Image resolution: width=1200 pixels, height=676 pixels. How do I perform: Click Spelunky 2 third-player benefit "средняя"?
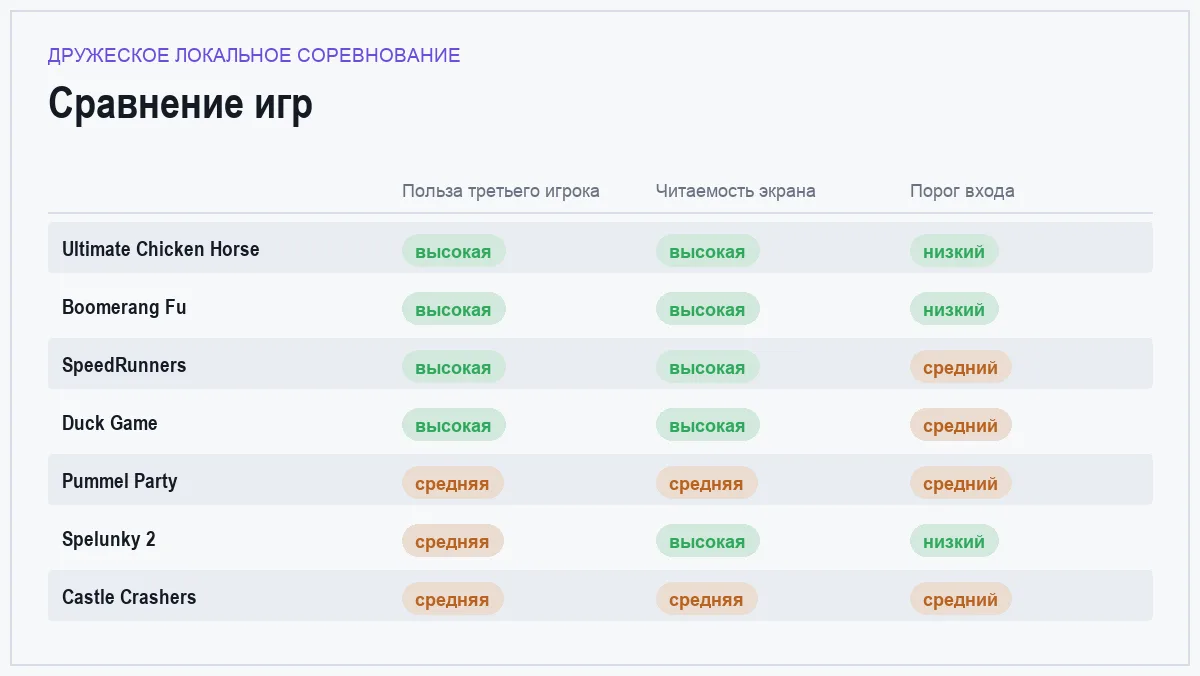point(453,541)
